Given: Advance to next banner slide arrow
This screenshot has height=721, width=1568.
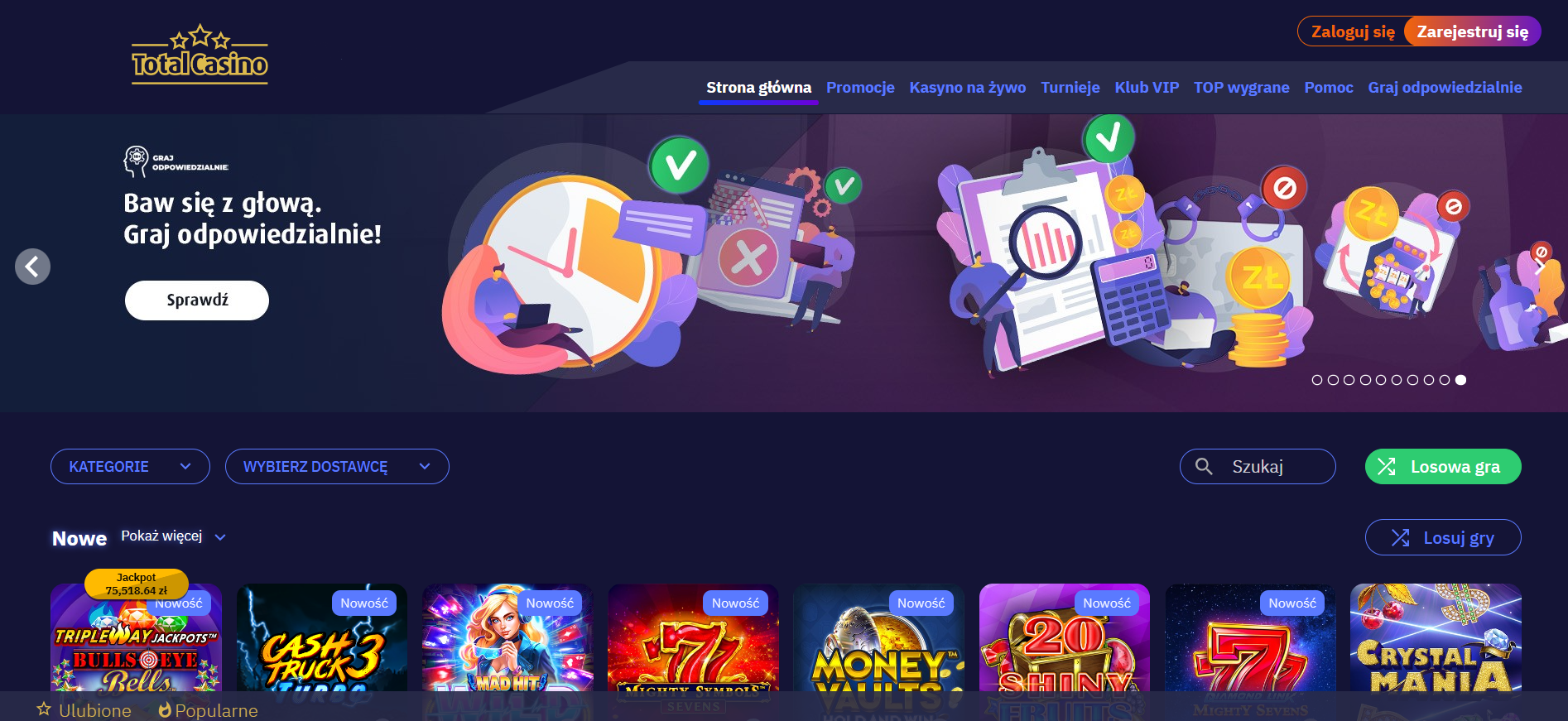Looking at the screenshot, I should 1539,267.
